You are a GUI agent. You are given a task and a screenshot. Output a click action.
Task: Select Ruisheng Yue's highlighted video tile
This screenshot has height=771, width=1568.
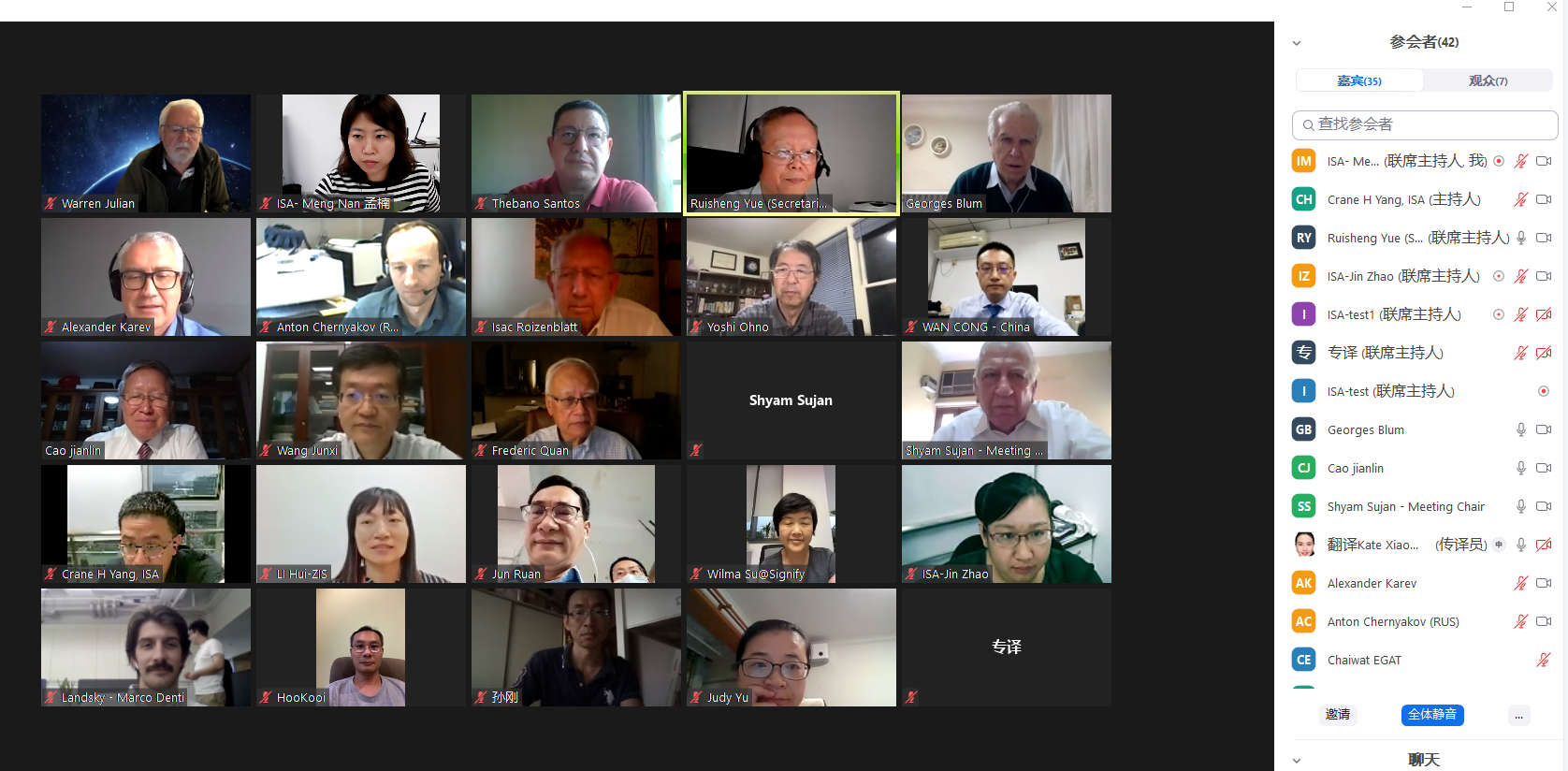point(791,153)
